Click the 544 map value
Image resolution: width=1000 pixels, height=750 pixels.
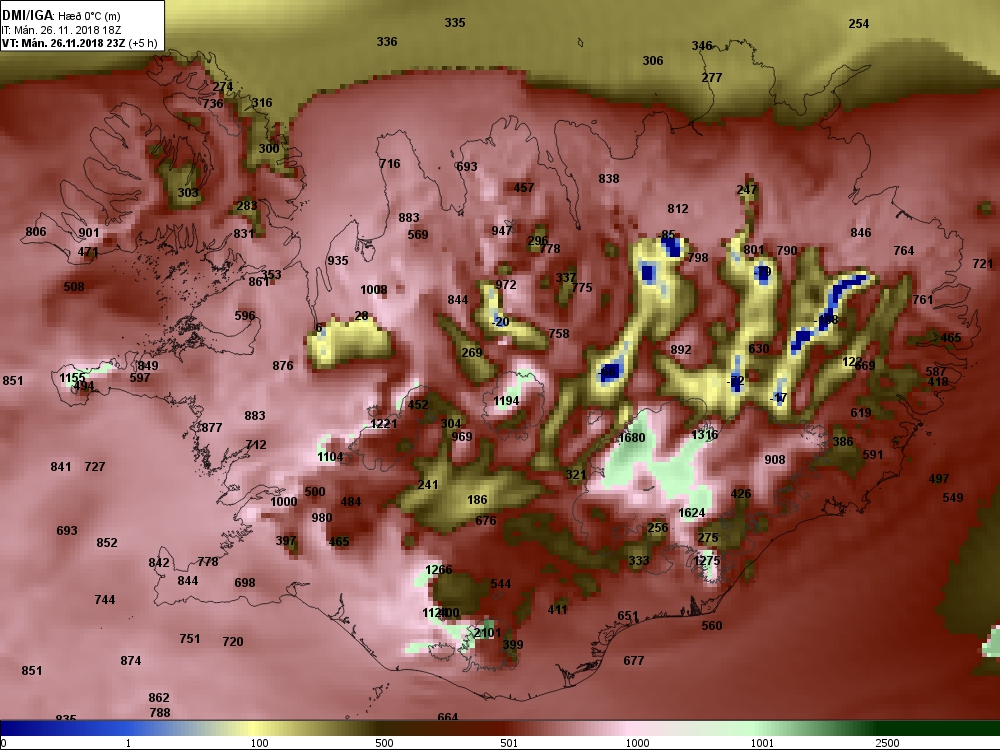coord(501,584)
